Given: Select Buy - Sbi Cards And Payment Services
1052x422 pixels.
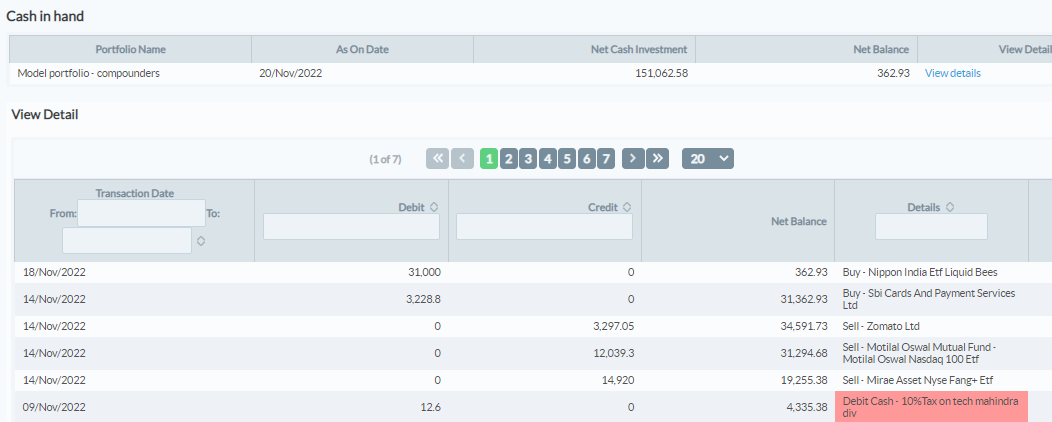Looking at the screenshot, I should tap(929, 299).
